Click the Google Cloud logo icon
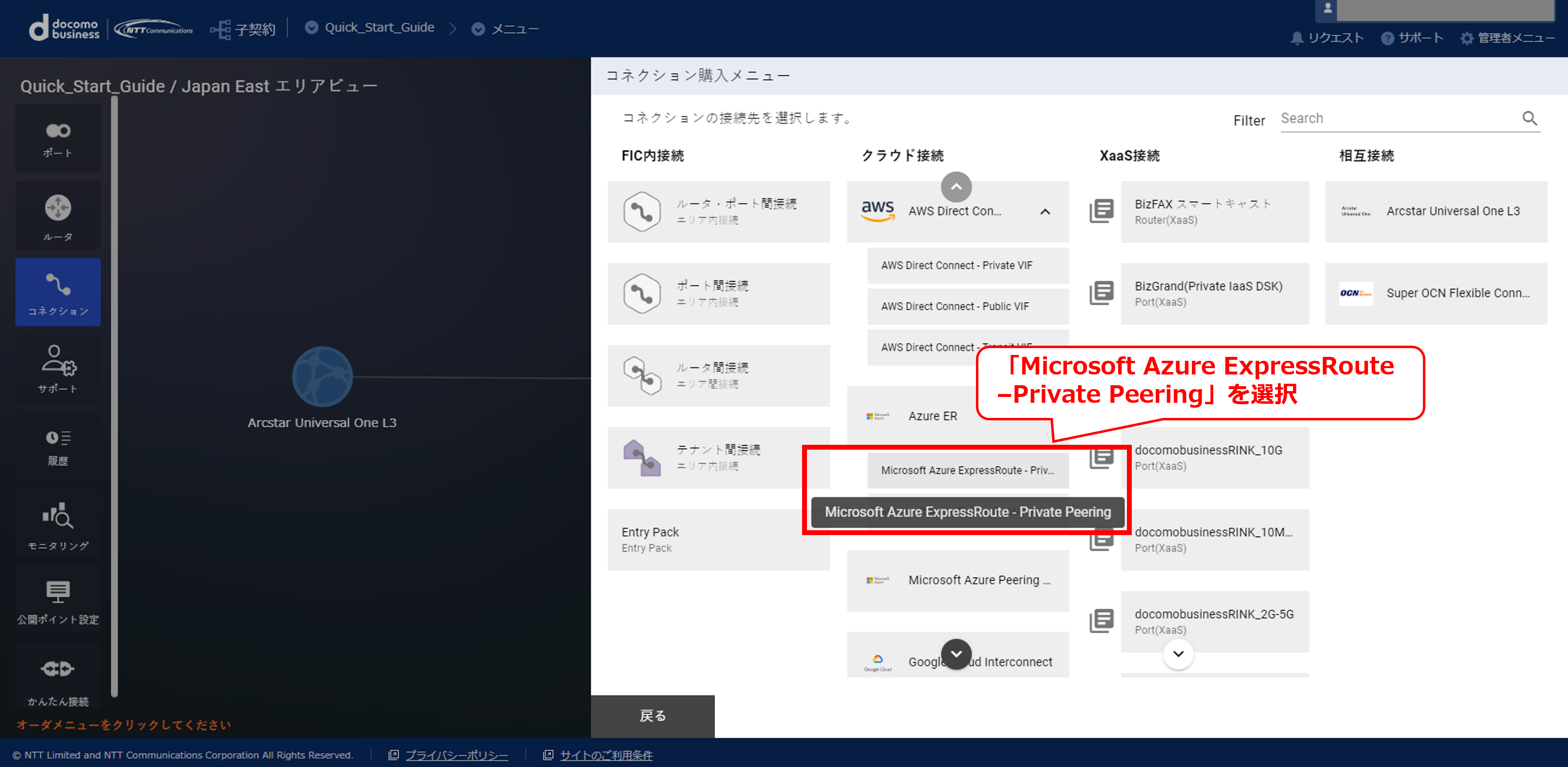 (x=877, y=663)
